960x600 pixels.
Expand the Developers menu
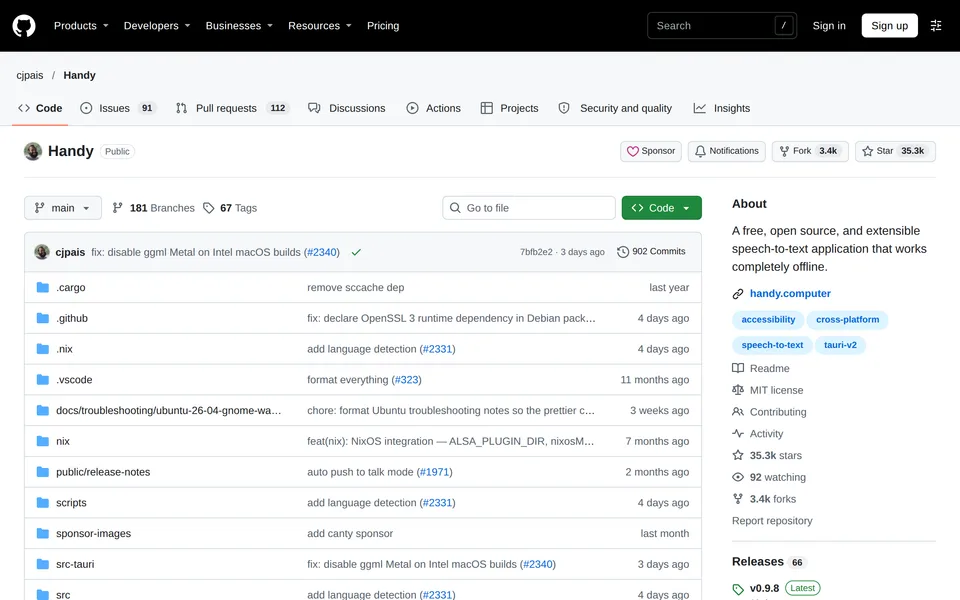pyautogui.click(x=157, y=26)
